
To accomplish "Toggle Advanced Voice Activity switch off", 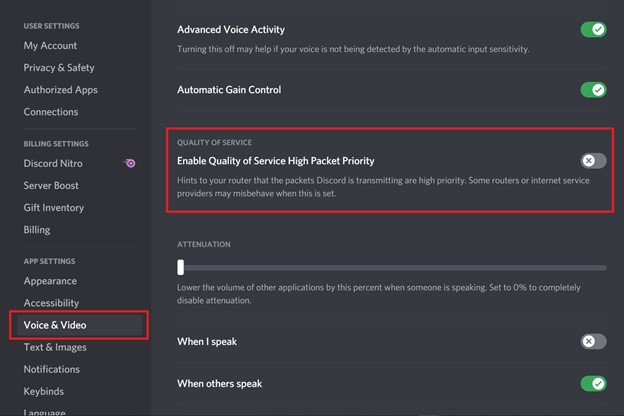I will point(593,29).
